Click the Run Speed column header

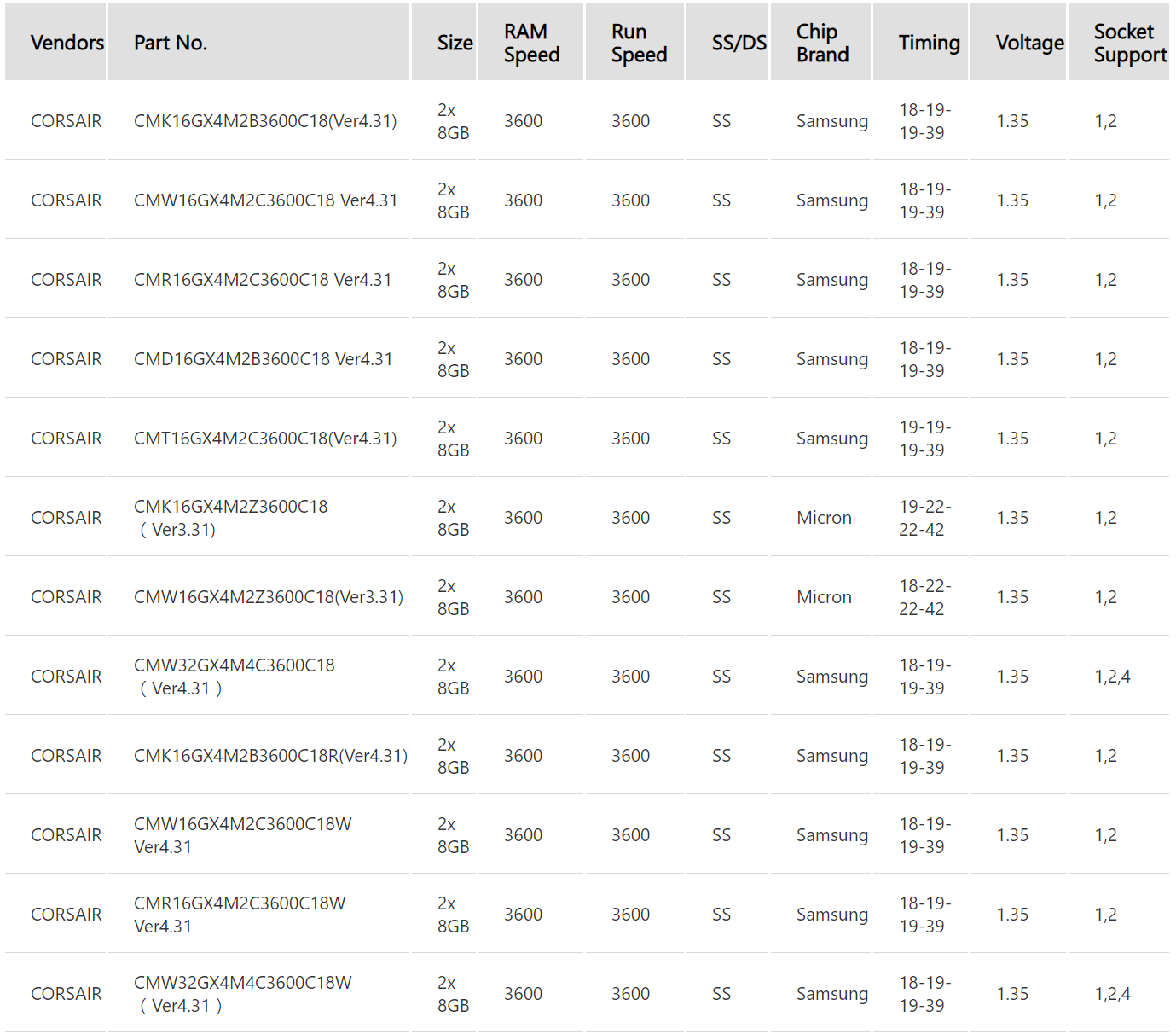634,42
